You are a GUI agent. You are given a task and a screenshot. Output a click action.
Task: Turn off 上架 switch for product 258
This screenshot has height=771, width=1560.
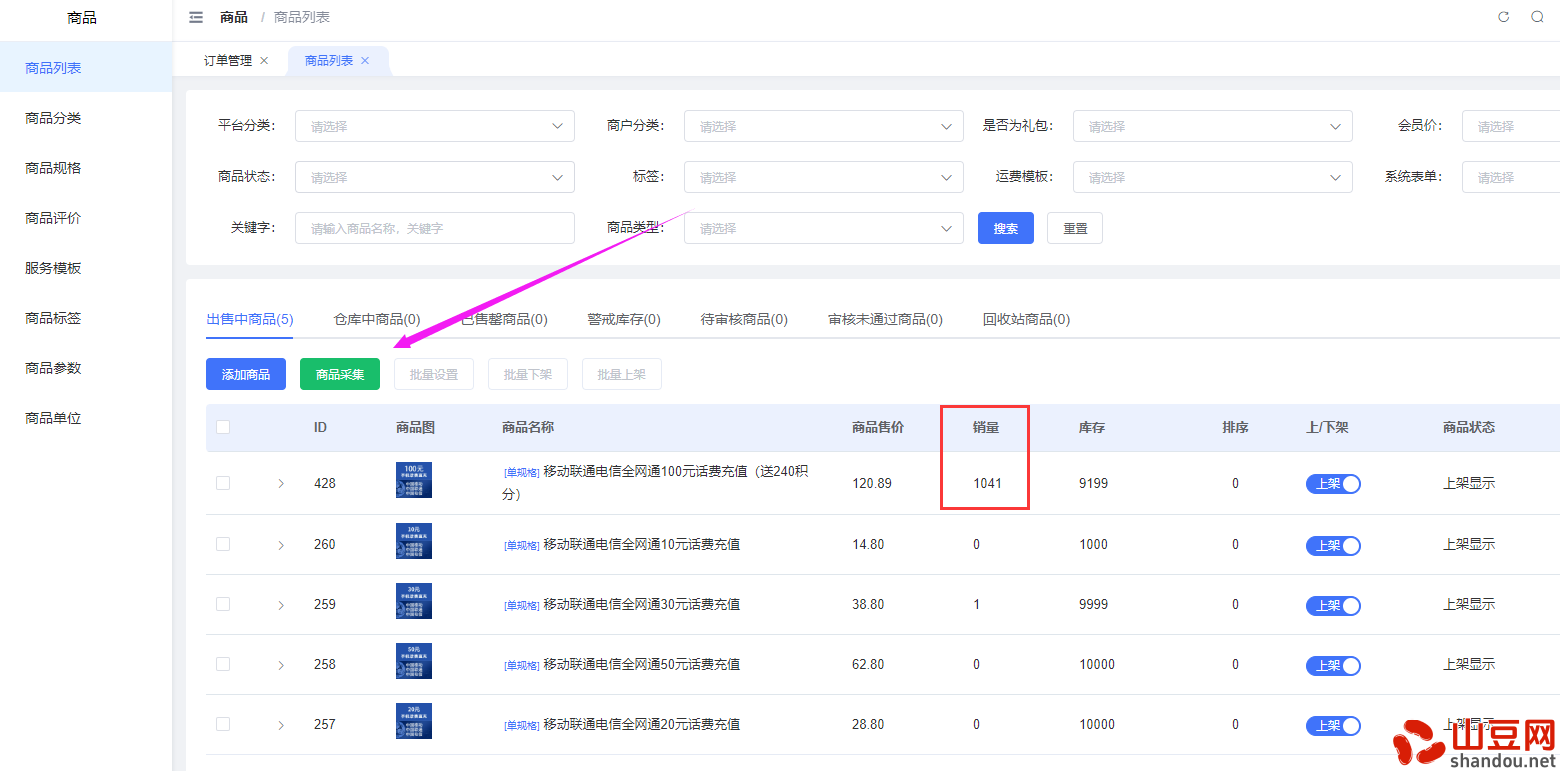(x=1333, y=666)
